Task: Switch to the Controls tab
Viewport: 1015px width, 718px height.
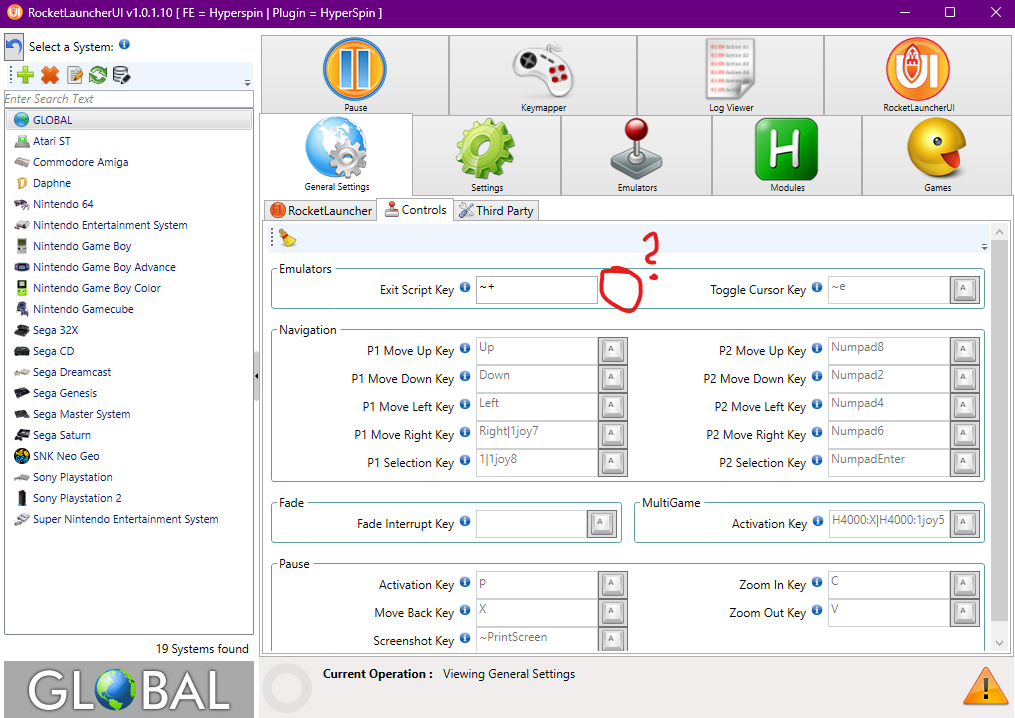Action: click(415, 210)
